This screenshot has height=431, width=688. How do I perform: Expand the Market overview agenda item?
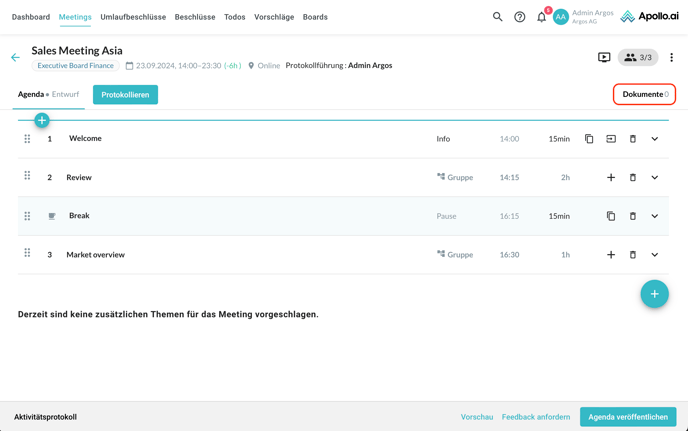tap(655, 255)
